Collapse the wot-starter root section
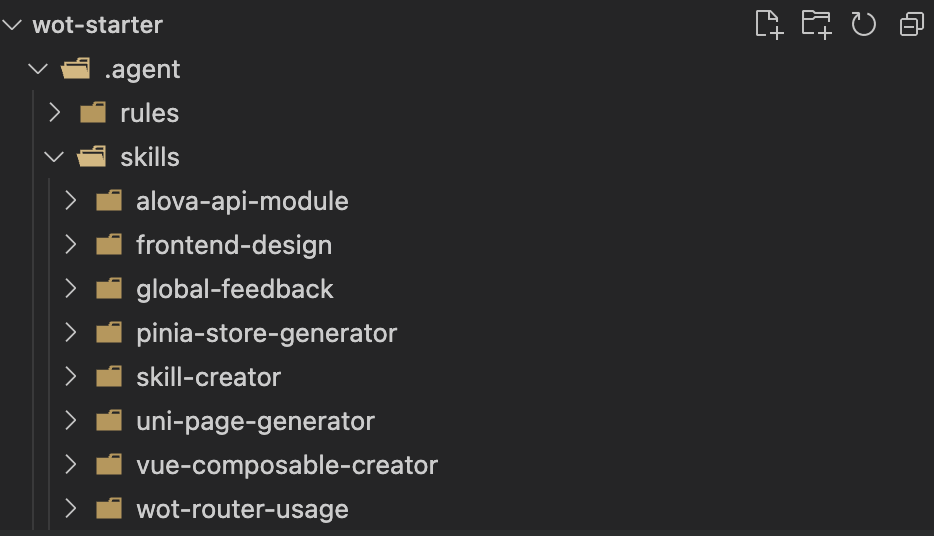934x536 pixels. pyautogui.click(x=12, y=25)
